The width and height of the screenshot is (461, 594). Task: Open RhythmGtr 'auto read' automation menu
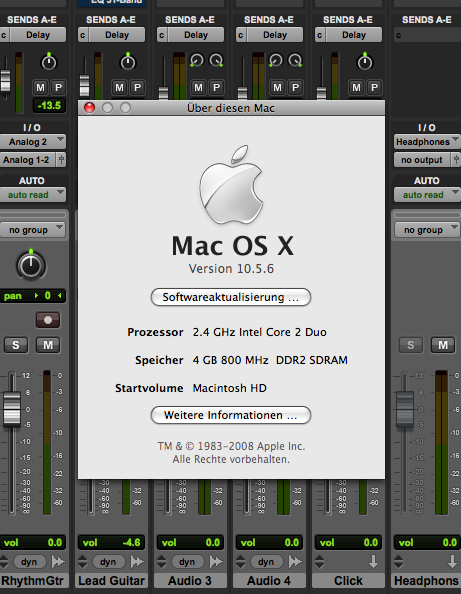click(33, 195)
